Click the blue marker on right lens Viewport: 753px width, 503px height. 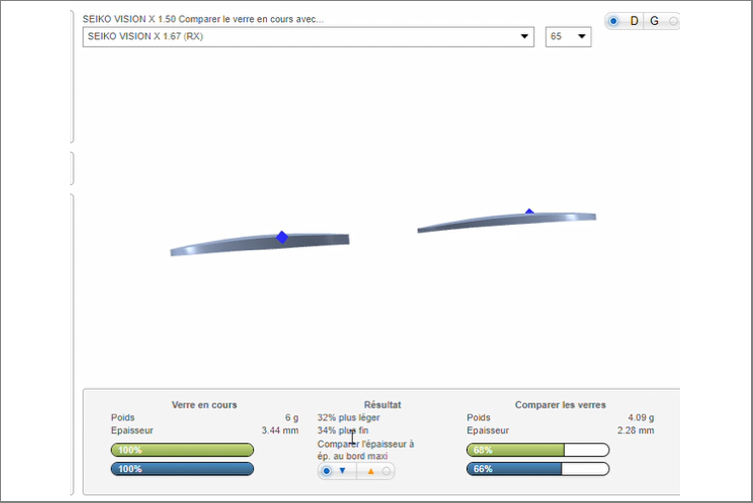tap(529, 211)
